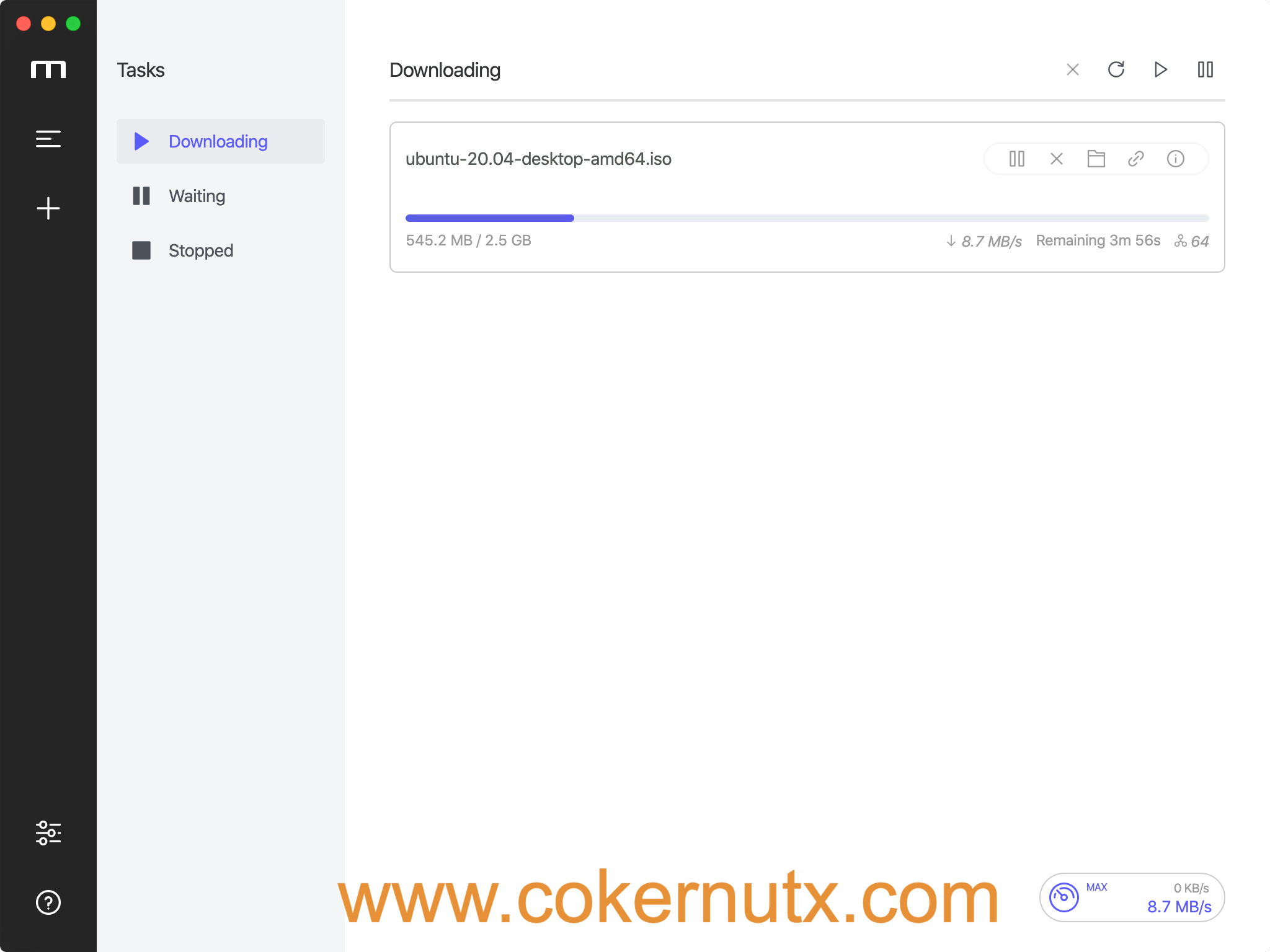Open containing folder for ISO file
Screen dimensions: 1270x952
coord(1097,158)
